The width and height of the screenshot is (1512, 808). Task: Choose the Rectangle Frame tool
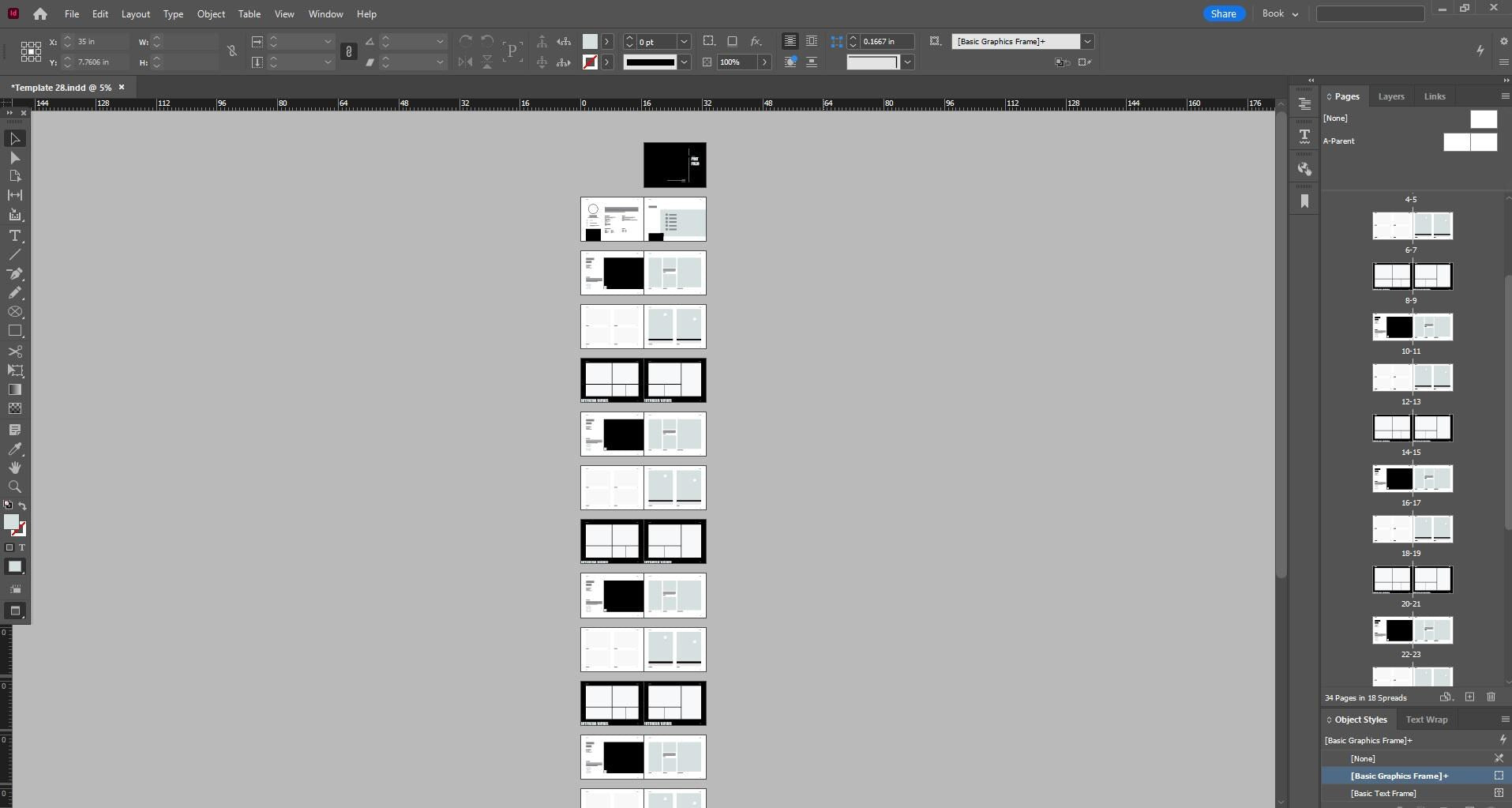pyautogui.click(x=15, y=312)
